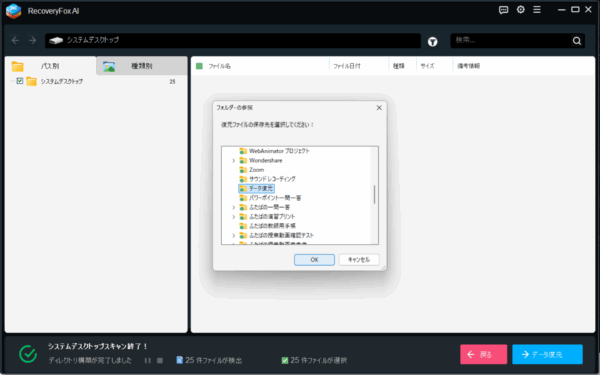Open the hamburger menu icon

point(537,10)
